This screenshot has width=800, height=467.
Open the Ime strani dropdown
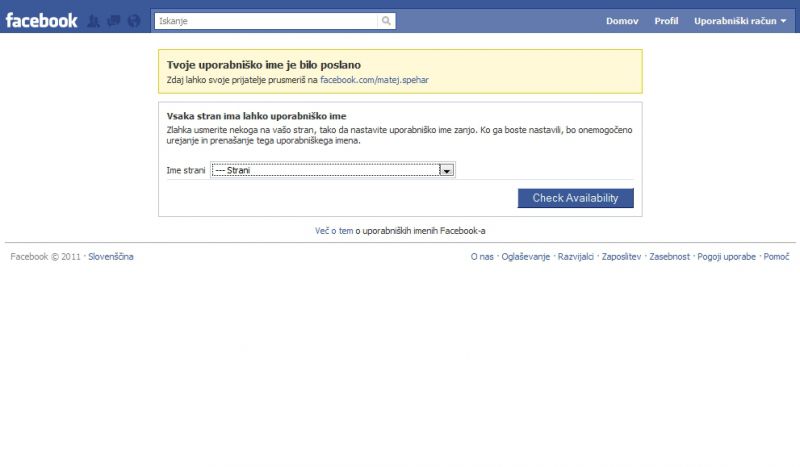333,170
